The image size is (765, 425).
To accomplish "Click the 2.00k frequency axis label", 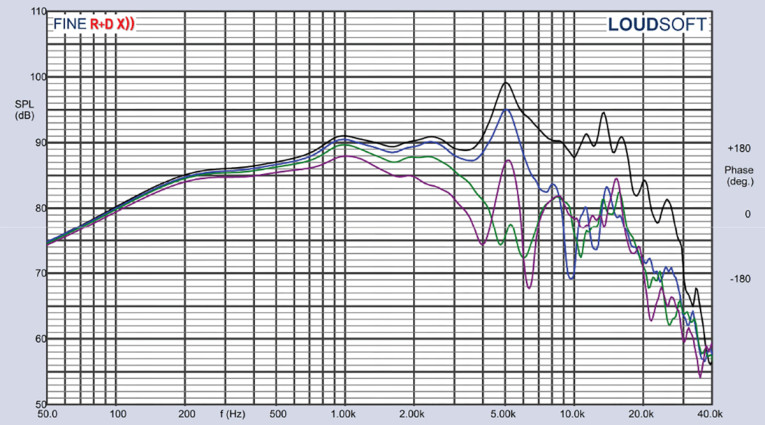I will pos(412,414).
